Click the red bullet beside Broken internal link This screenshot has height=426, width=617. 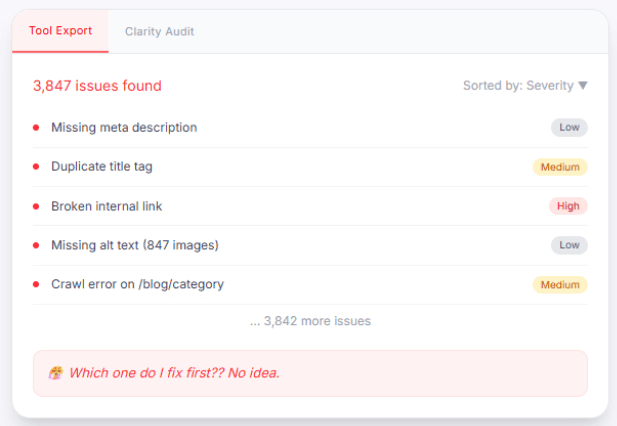pos(36,206)
